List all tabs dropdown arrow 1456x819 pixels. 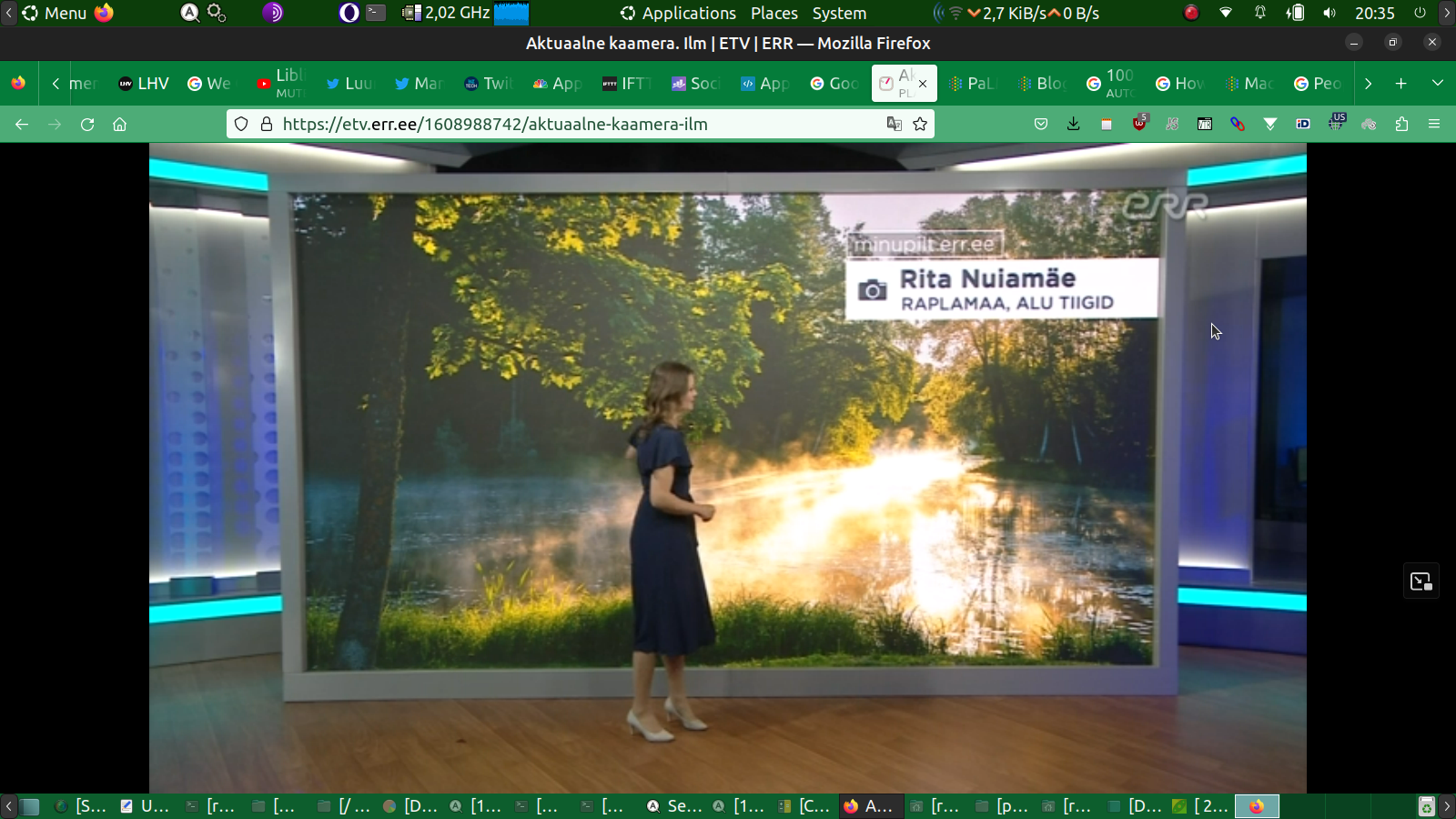(x=1438, y=83)
